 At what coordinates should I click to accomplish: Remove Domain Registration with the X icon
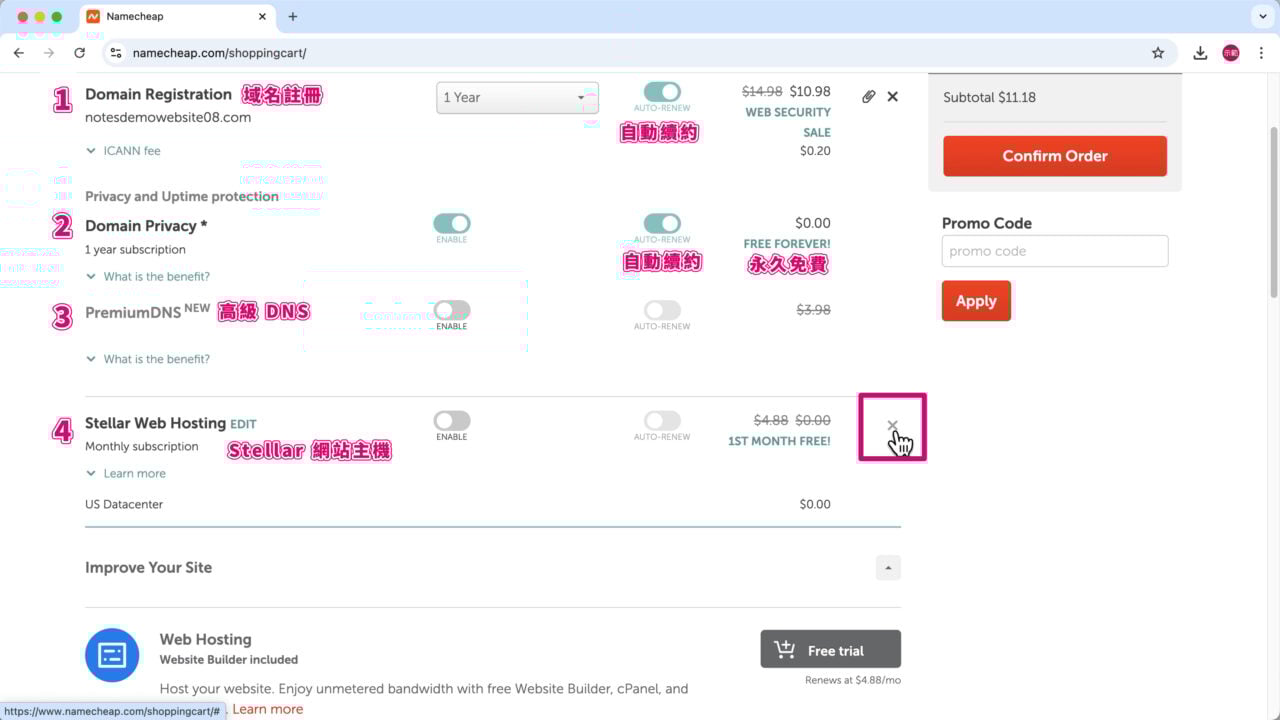(893, 97)
